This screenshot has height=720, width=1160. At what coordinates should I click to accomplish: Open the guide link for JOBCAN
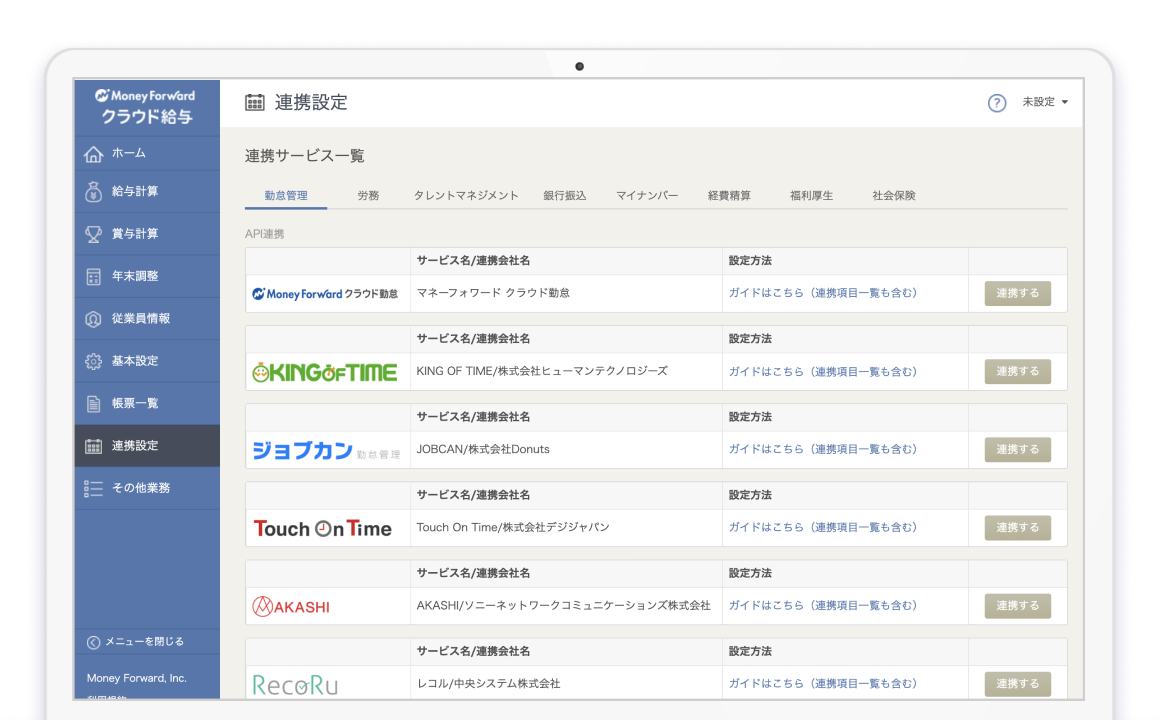tap(823, 449)
